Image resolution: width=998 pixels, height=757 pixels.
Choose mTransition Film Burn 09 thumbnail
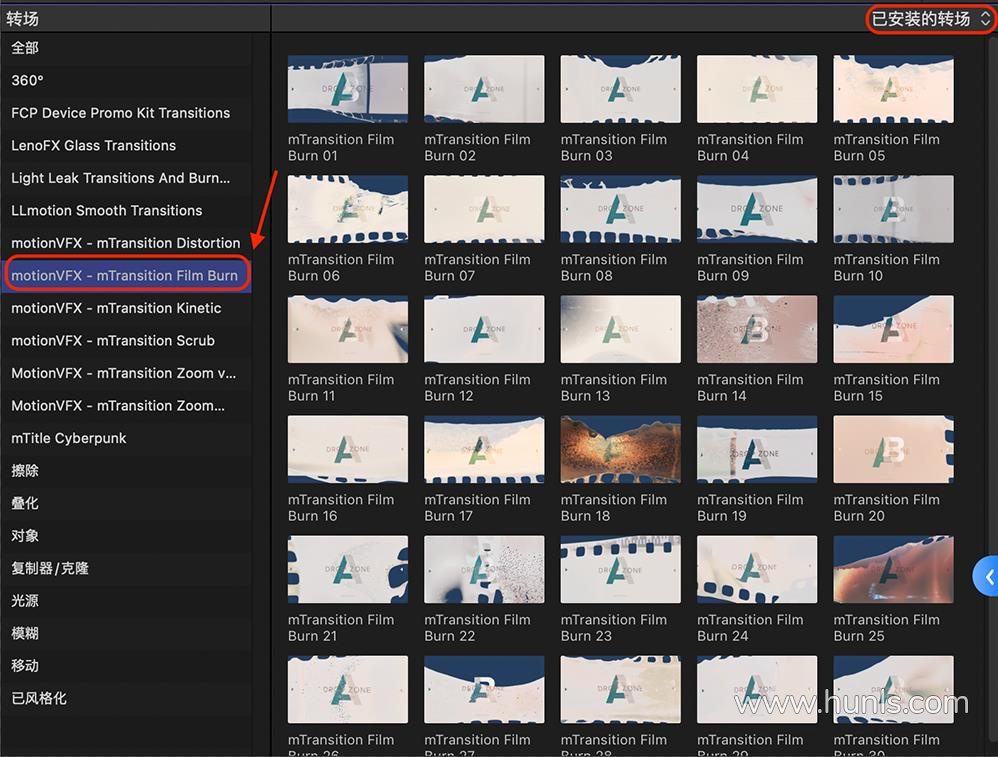pos(757,209)
